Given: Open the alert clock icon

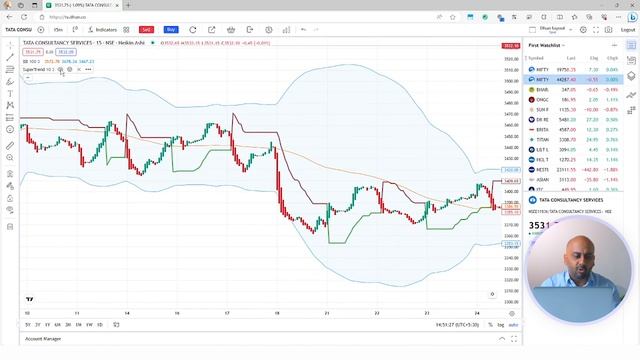Looking at the screenshot, I should point(269,30).
